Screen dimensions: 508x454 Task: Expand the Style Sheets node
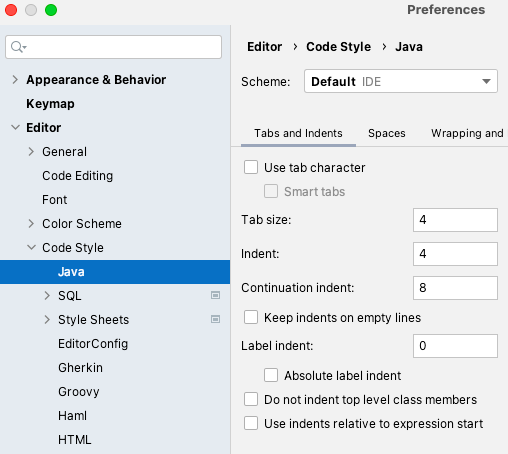point(47,320)
